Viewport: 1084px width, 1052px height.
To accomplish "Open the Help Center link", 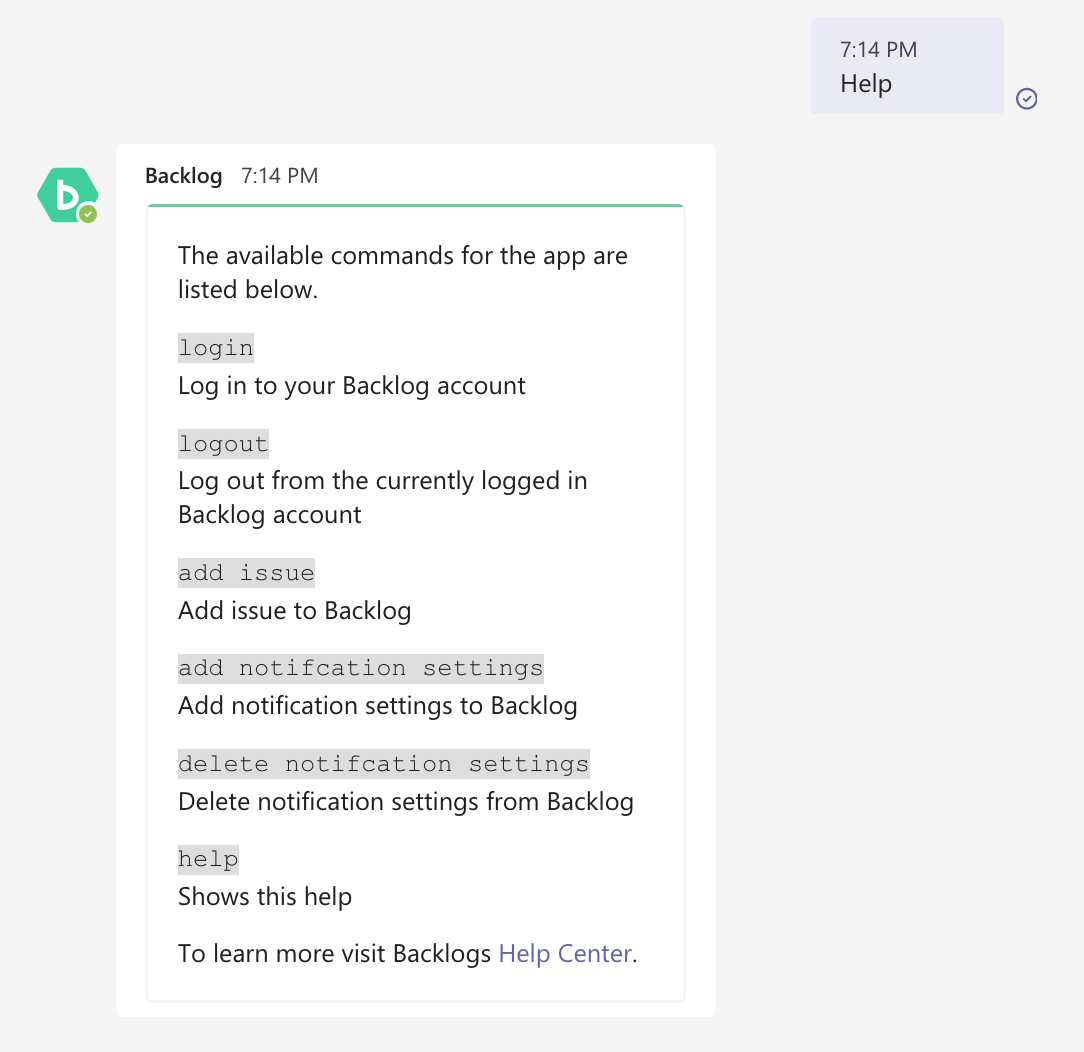I will tap(565, 953).
